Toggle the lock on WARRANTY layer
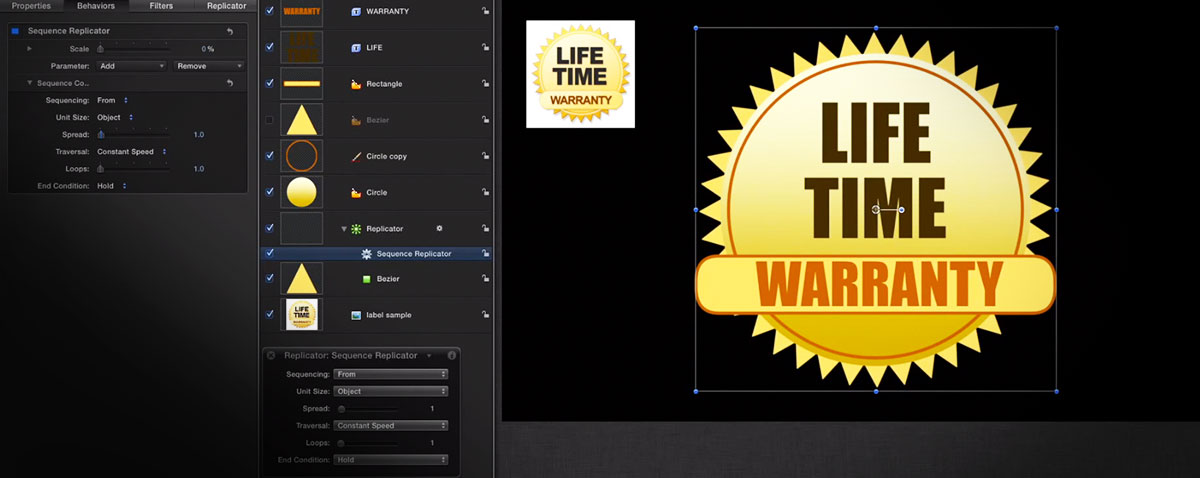The image size is (1200, 478). [484, 12]
